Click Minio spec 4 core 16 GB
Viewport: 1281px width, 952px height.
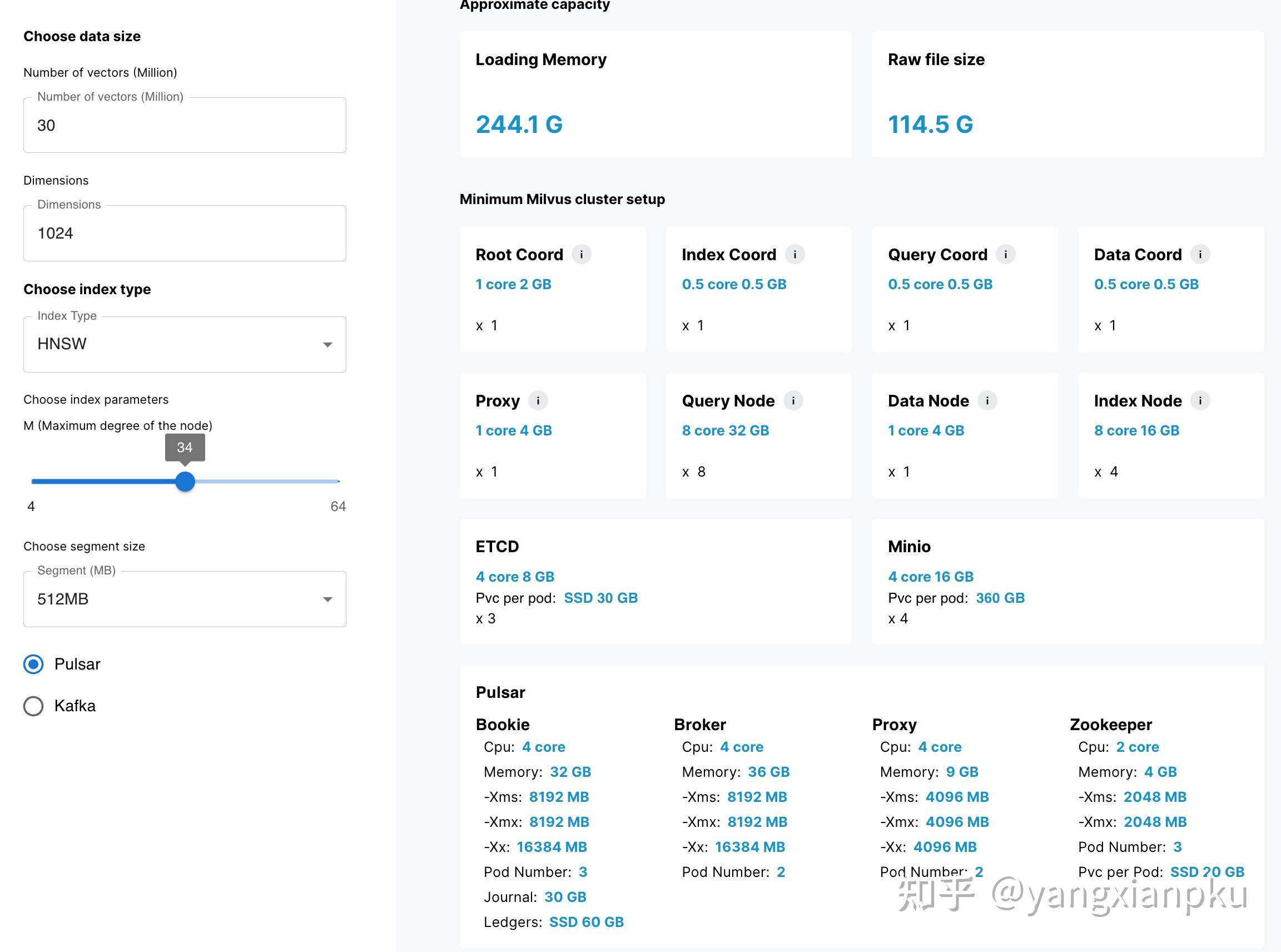point(931,577)
